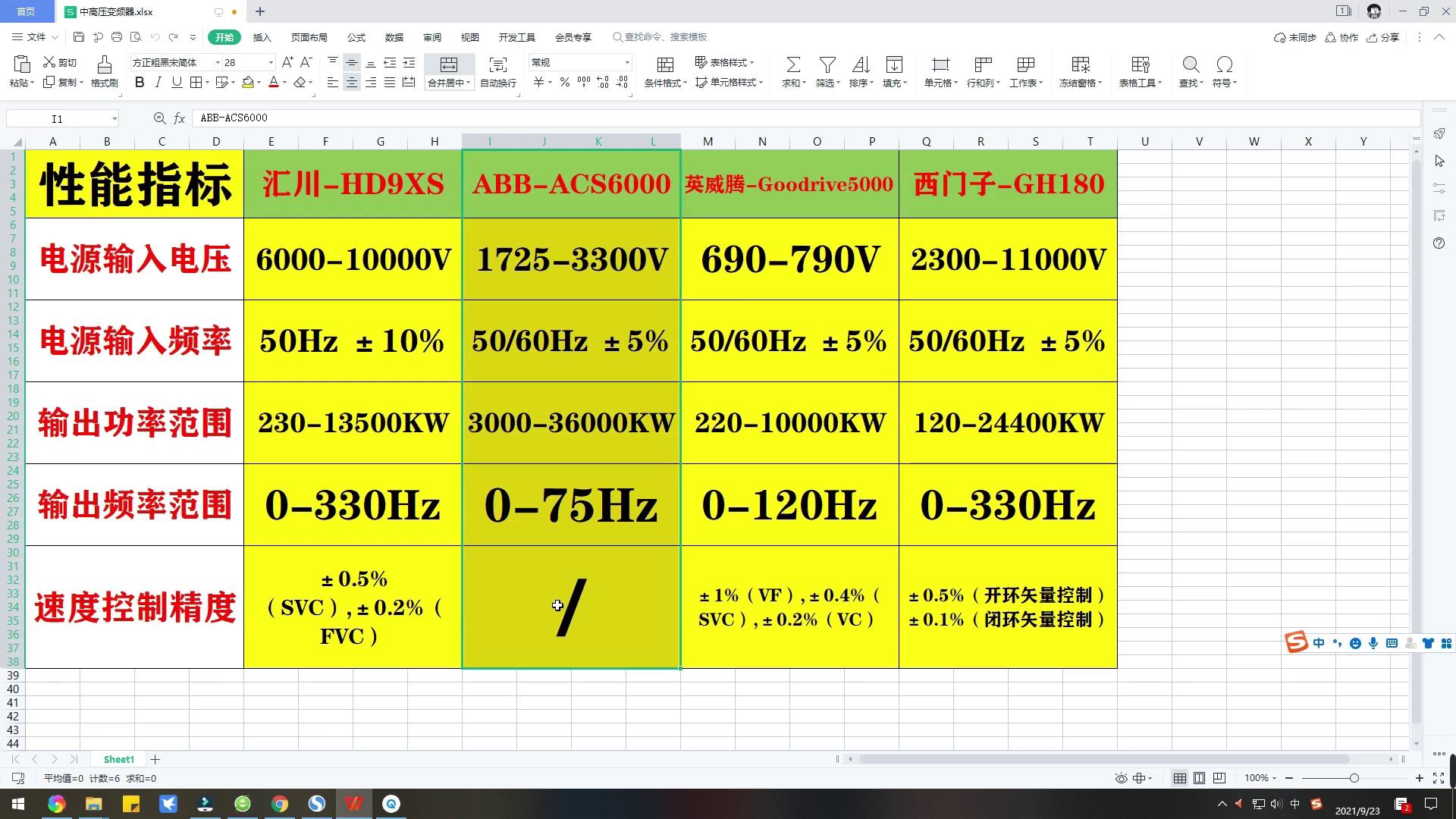
Task: Toggle bold formatting
Action: click(x=140, y=83)
